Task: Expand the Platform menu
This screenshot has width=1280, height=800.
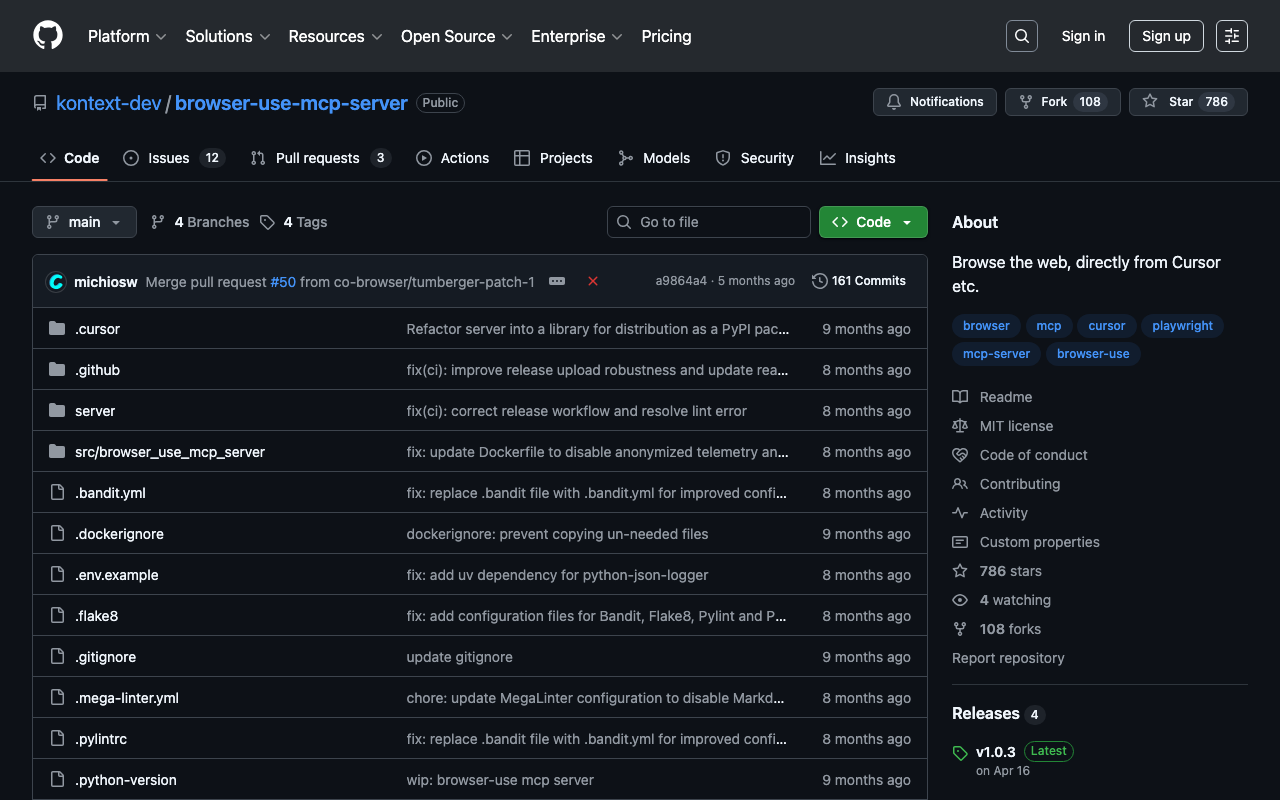Action: pos(127,36)
